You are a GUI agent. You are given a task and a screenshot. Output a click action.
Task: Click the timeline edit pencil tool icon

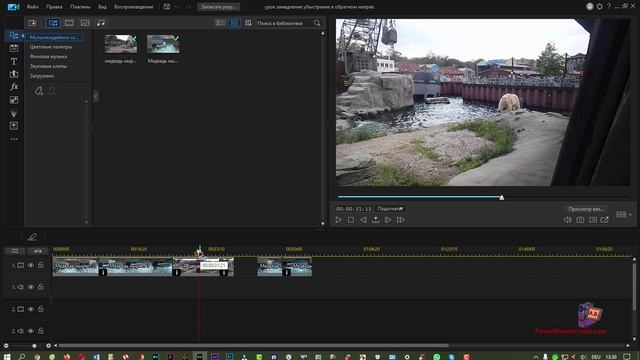(32, 237)
